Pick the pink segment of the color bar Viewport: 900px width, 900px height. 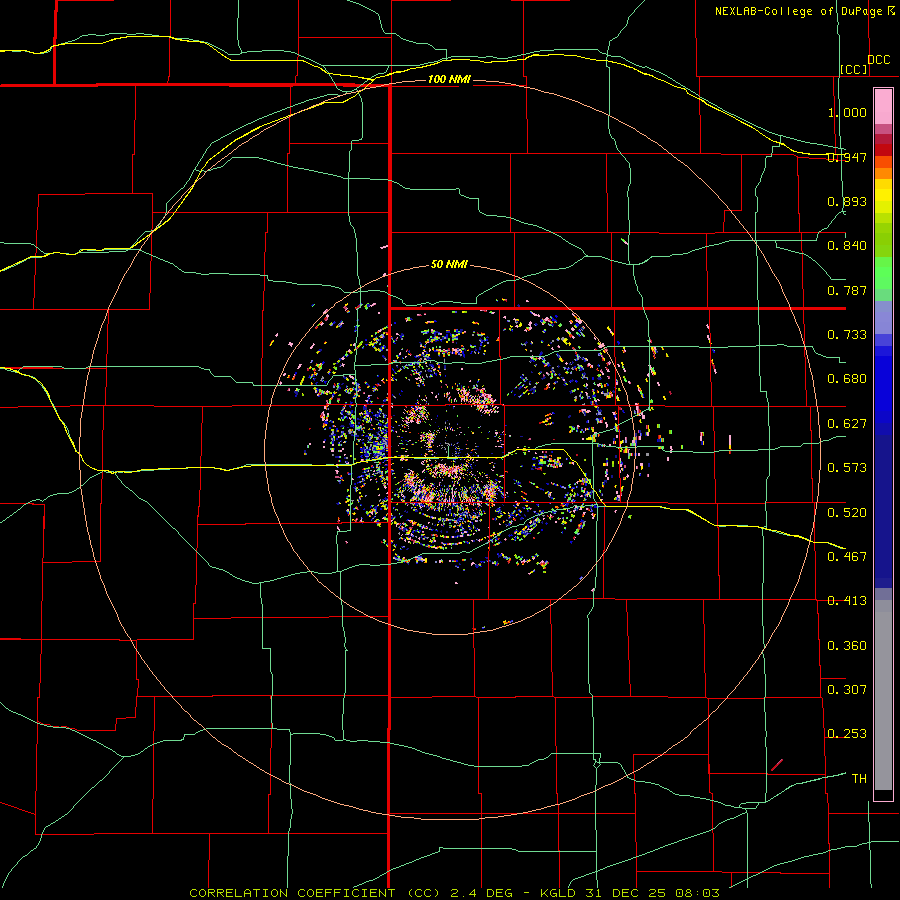[x=883, y=107]
